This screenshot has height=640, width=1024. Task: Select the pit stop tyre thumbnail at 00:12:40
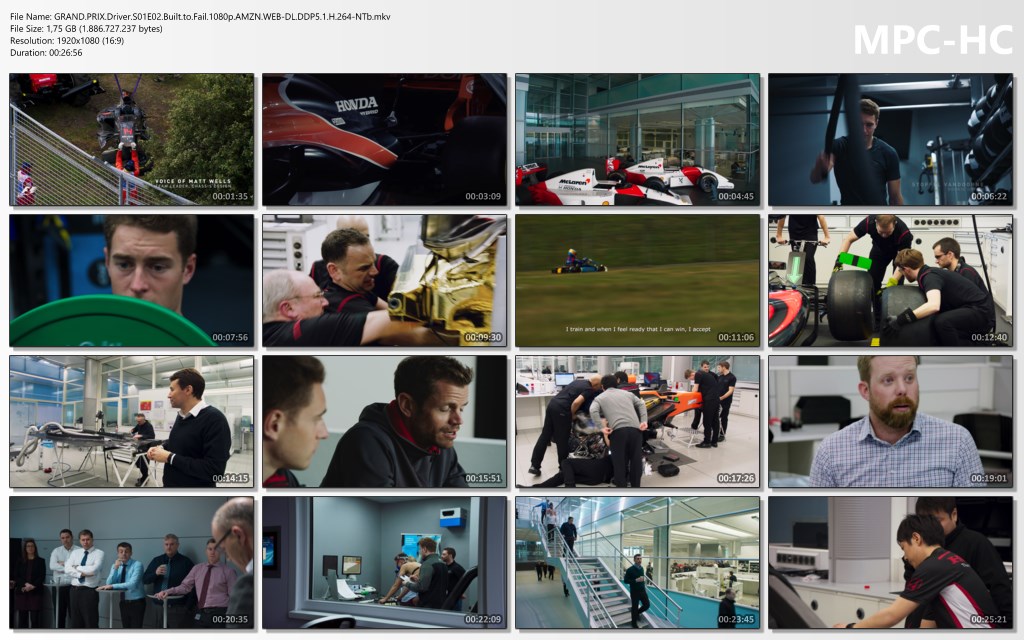pyautogui.click(x=890, y=280)
